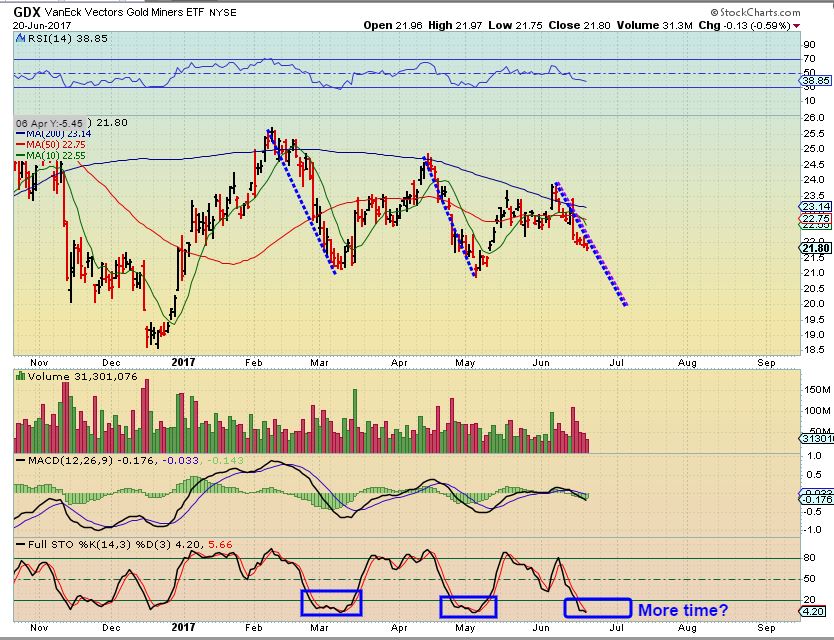Click the 100M volume axis label
This screenshot has width=834, height=640.
(x=817, y=411)
